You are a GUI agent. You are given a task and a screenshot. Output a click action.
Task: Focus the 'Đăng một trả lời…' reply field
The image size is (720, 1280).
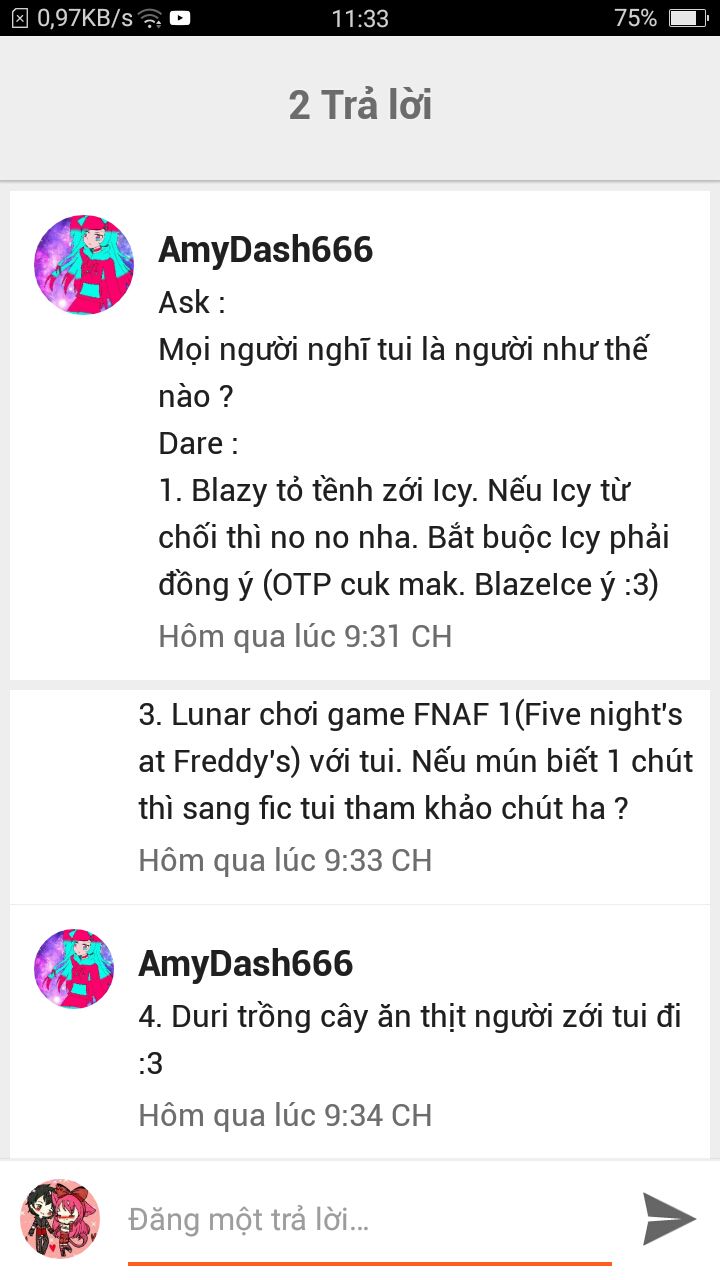tap(370, 1220)
